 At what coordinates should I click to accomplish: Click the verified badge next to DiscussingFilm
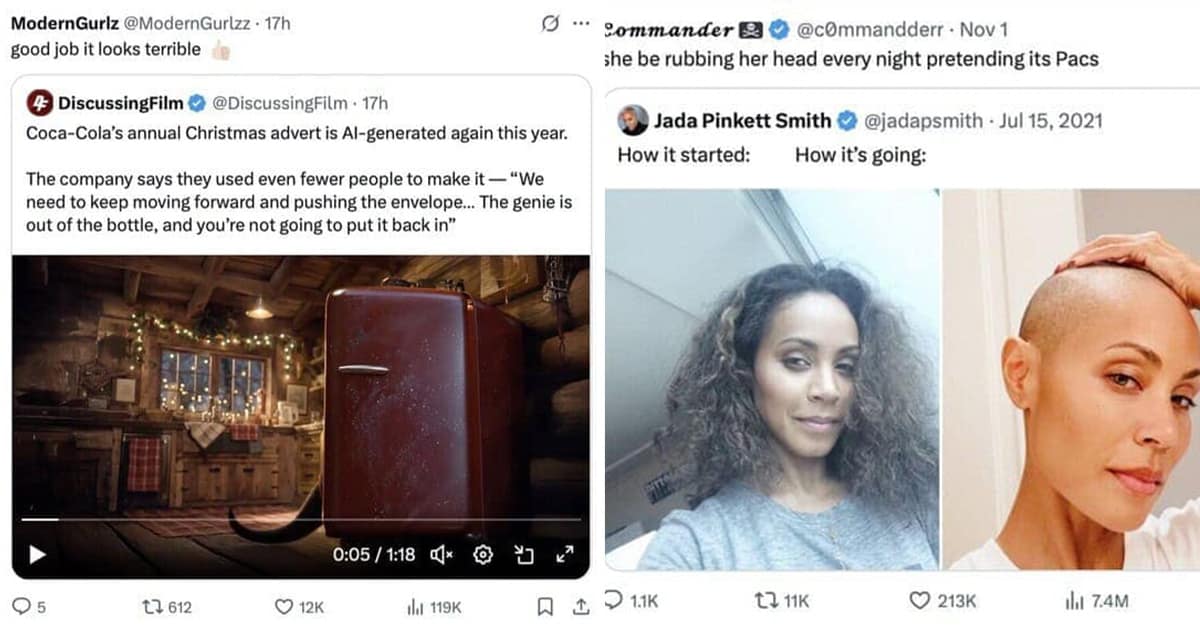pyautogui.click(x=198, y=103)
